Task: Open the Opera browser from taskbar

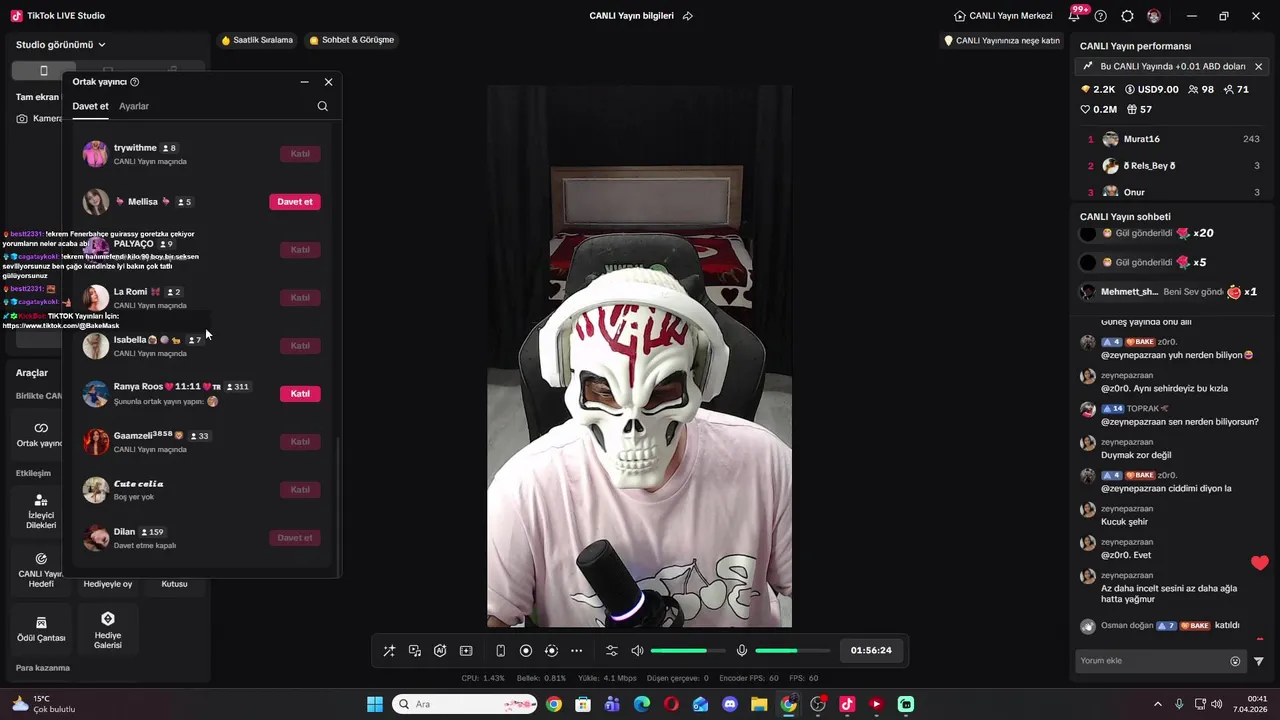Action: pos(671,704)
